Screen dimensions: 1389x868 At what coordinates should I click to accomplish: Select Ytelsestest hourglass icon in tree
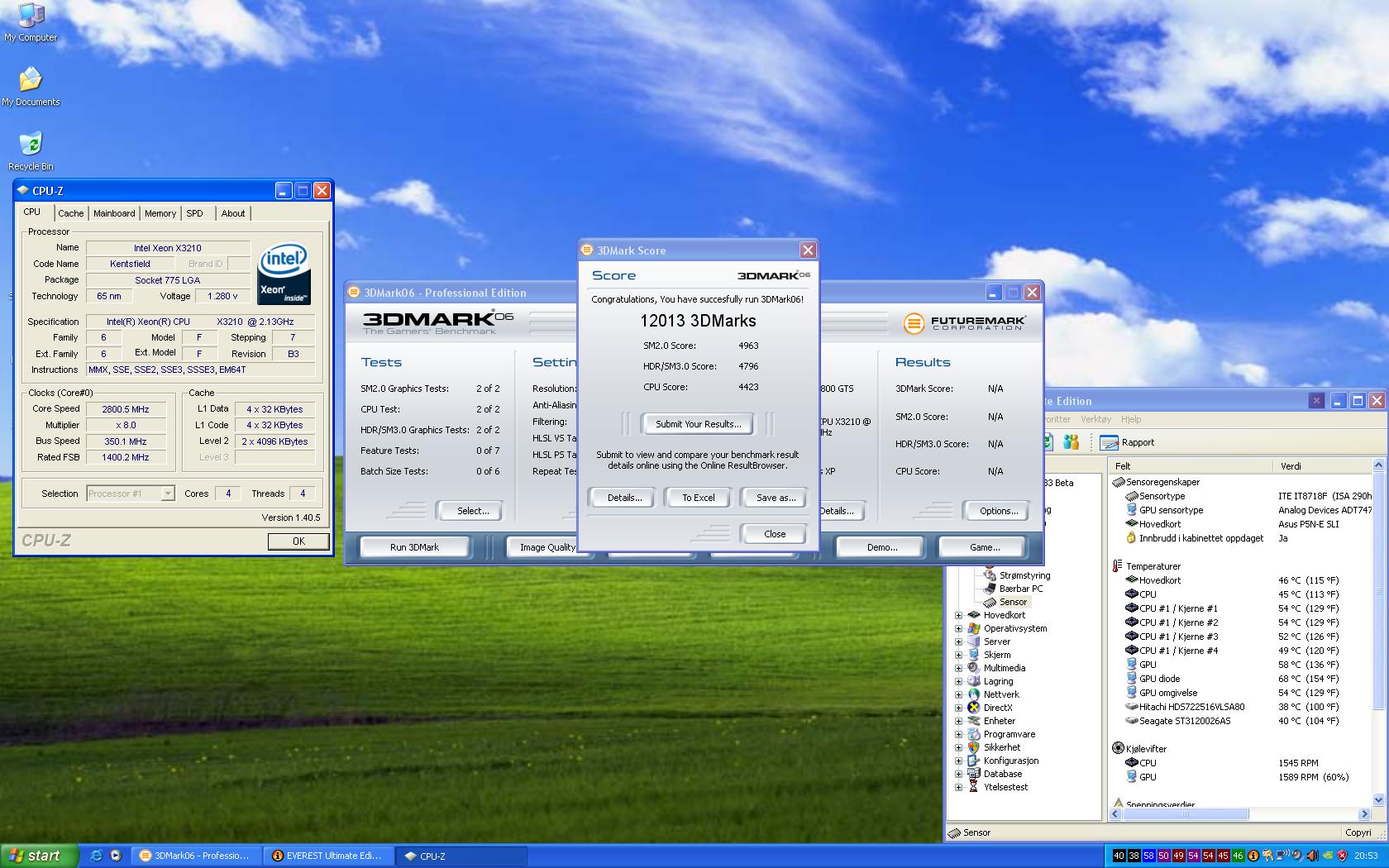click(x=974, y=787)
